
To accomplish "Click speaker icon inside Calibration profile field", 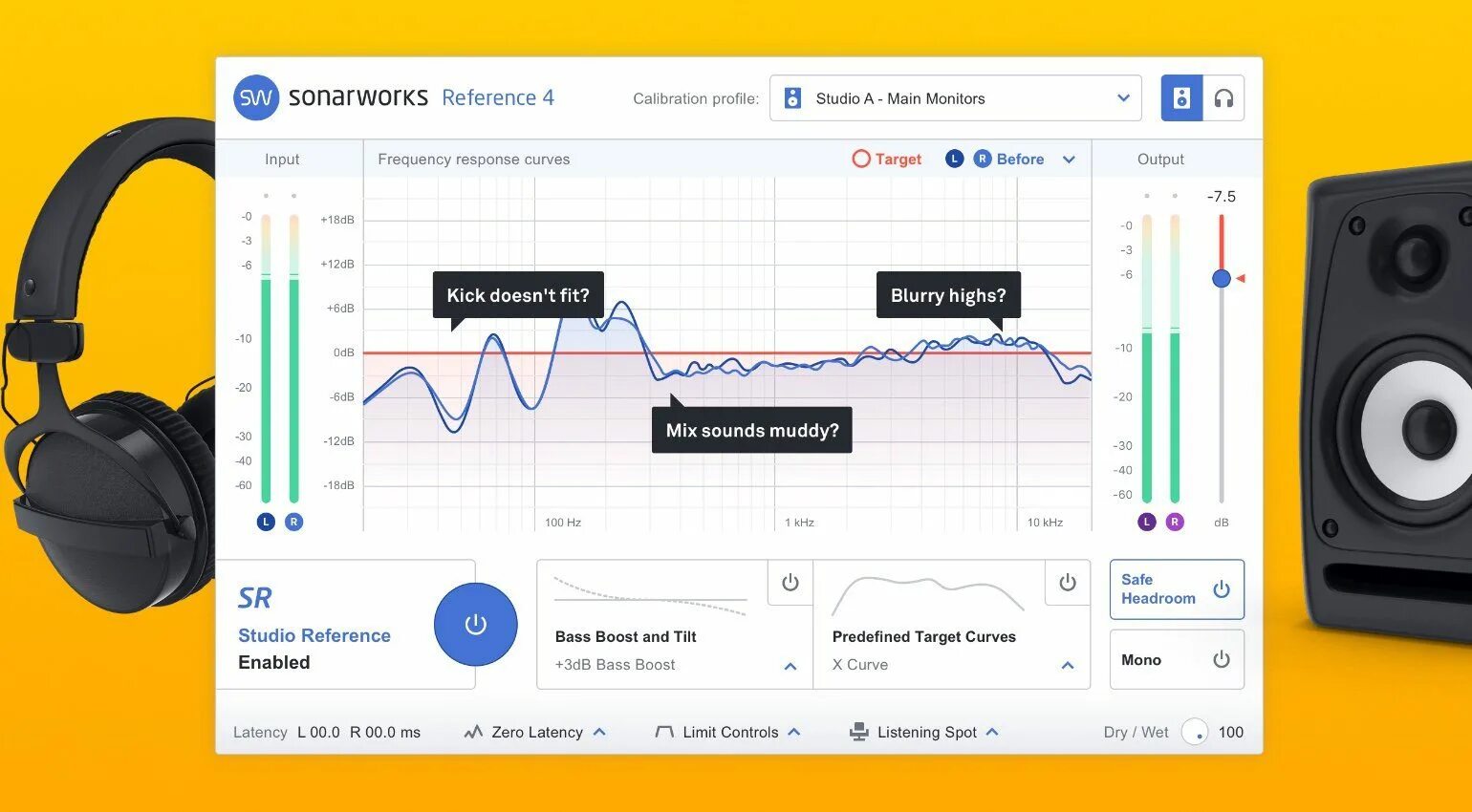I will click(x=792, y=97).
